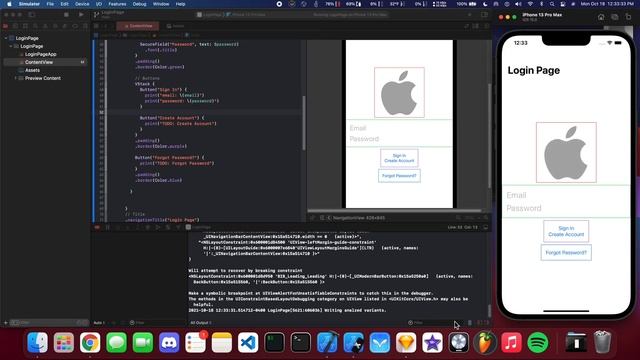The image size is (640, 360).
Task: Open Notes from the dock
Action: pyautogui.click(x=222, y=342)
